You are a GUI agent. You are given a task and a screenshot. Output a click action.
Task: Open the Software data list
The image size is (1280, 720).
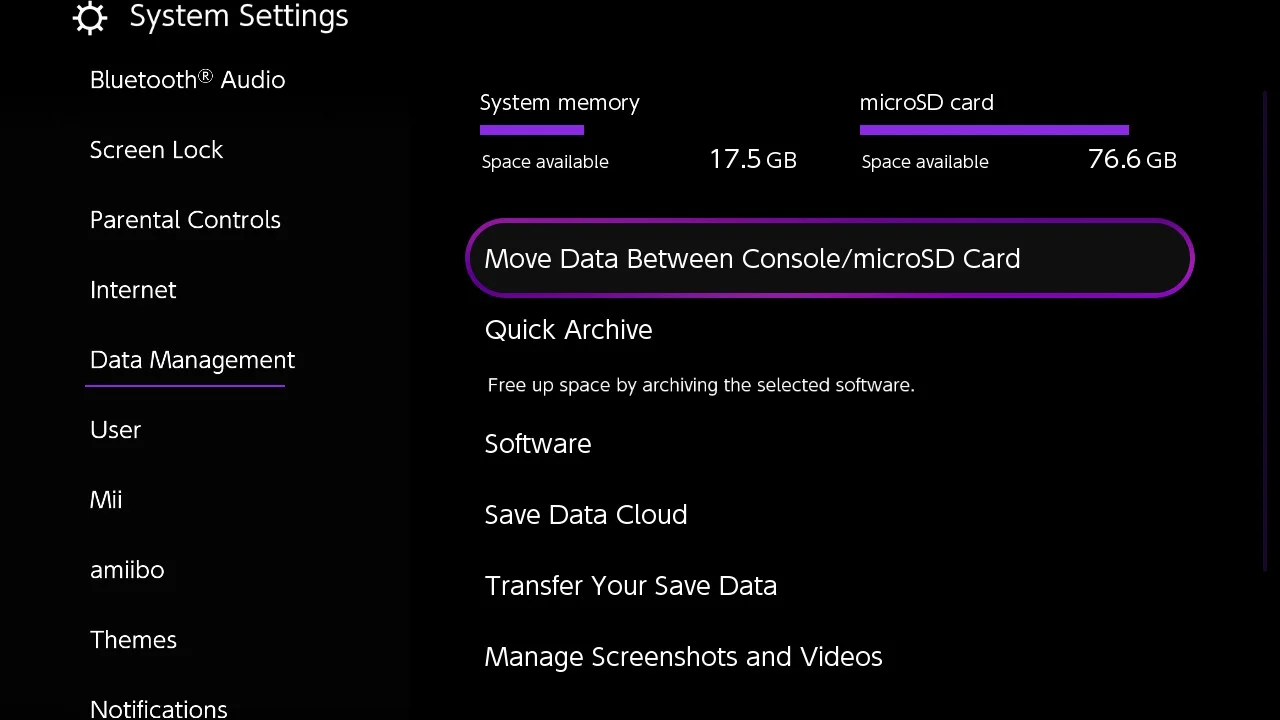[x=538, y=444]
